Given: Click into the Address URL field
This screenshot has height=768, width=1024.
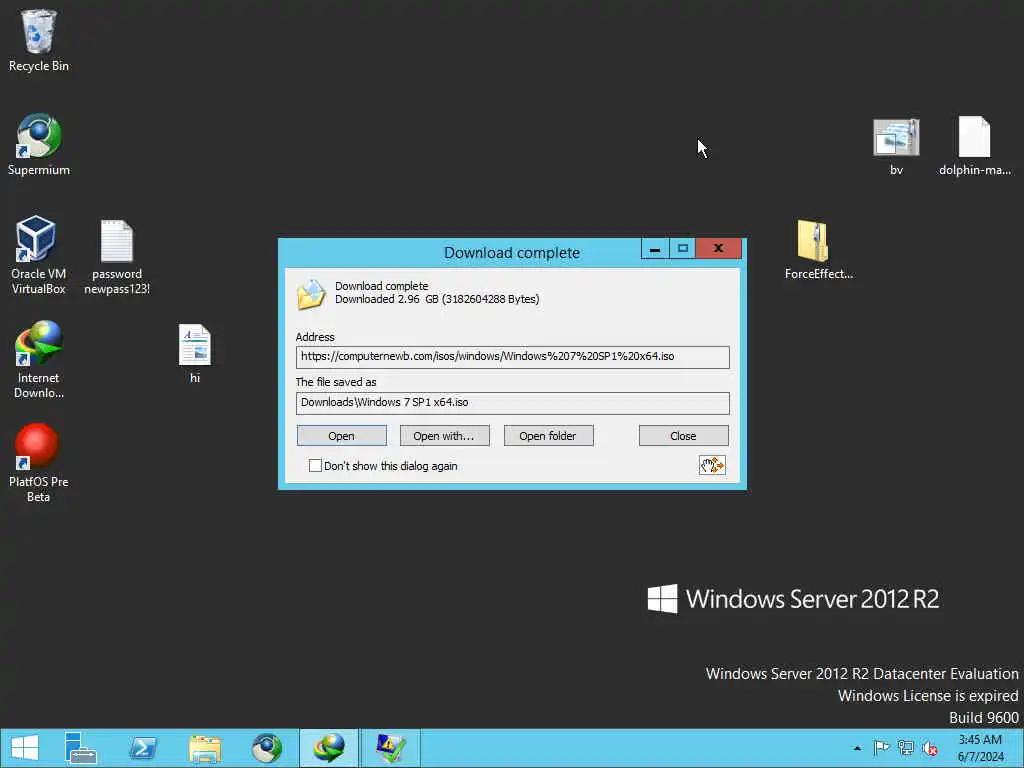Looking at the screenshot, I should 512,357.
